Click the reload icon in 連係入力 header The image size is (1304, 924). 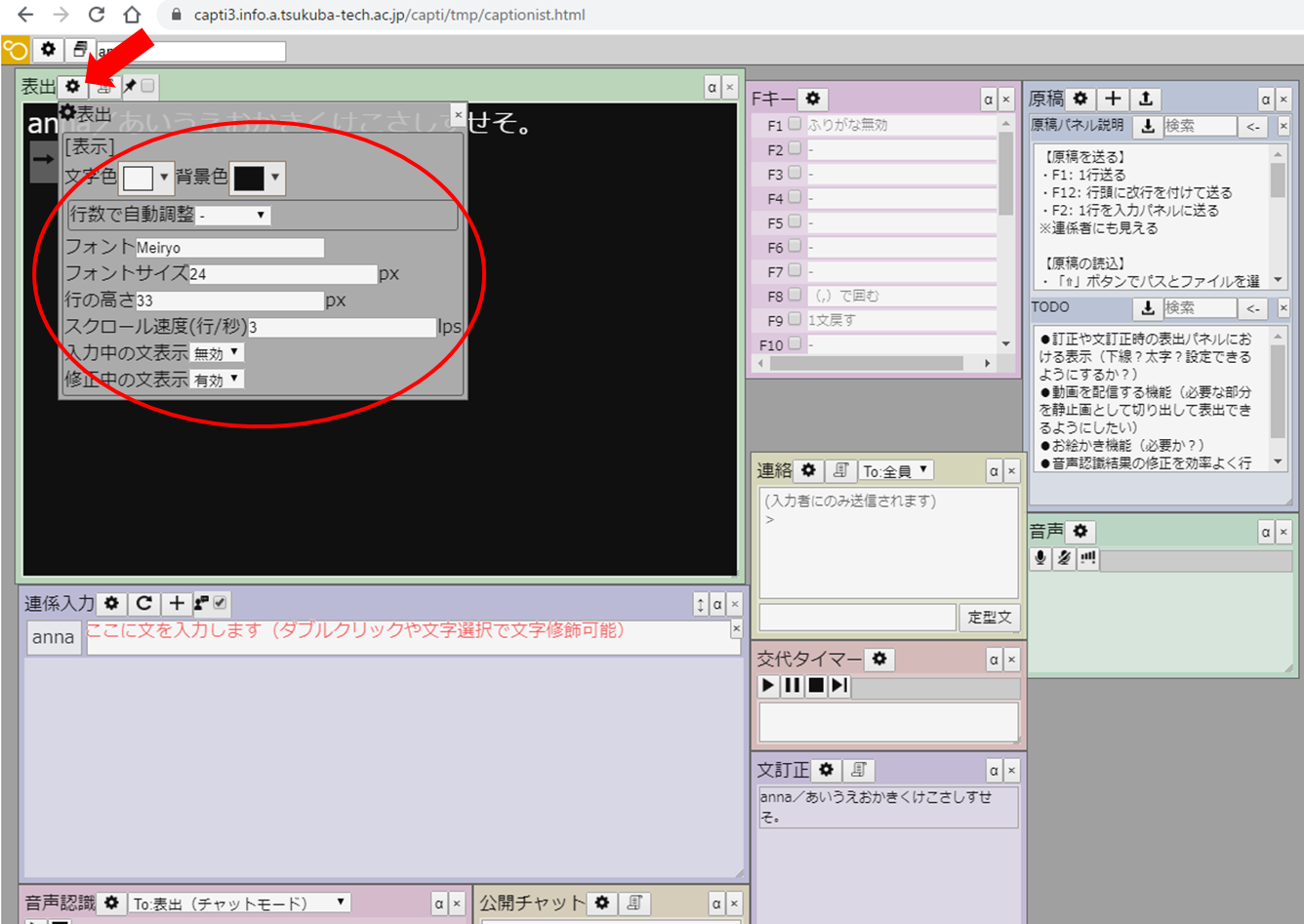point(143,603)
